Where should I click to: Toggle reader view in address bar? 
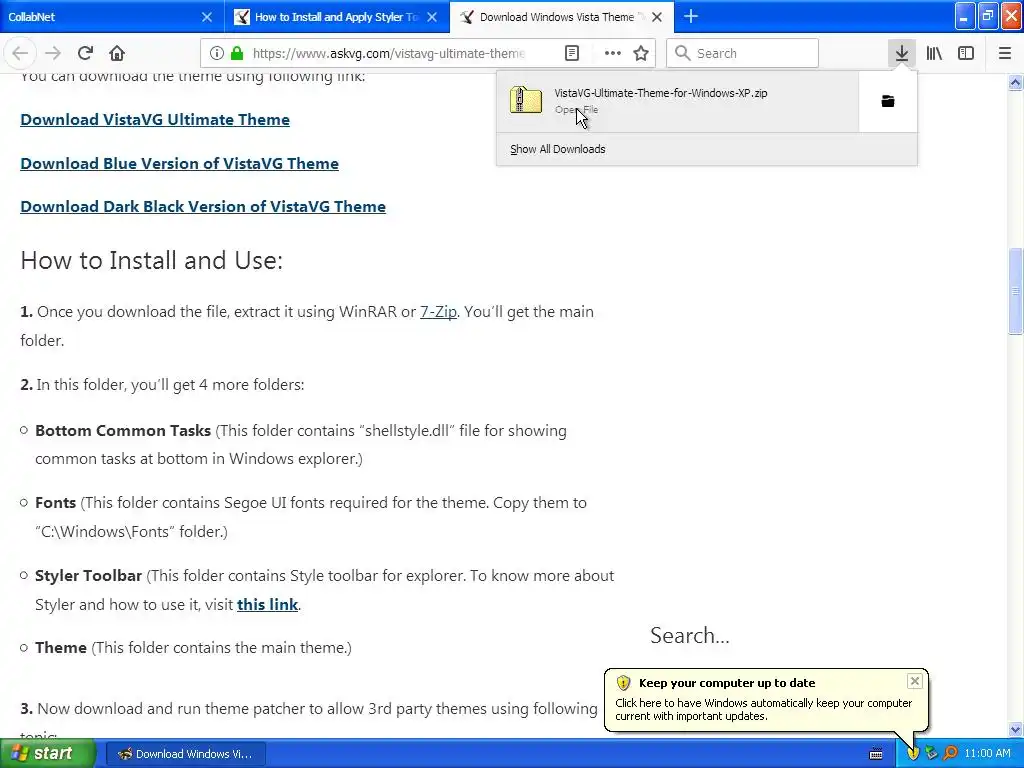[571, 53]
